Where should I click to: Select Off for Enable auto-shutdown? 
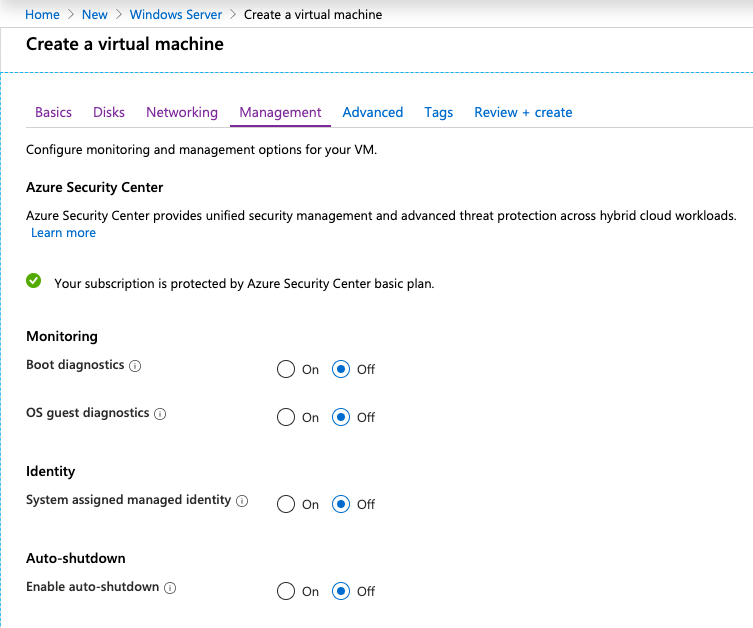341,591
